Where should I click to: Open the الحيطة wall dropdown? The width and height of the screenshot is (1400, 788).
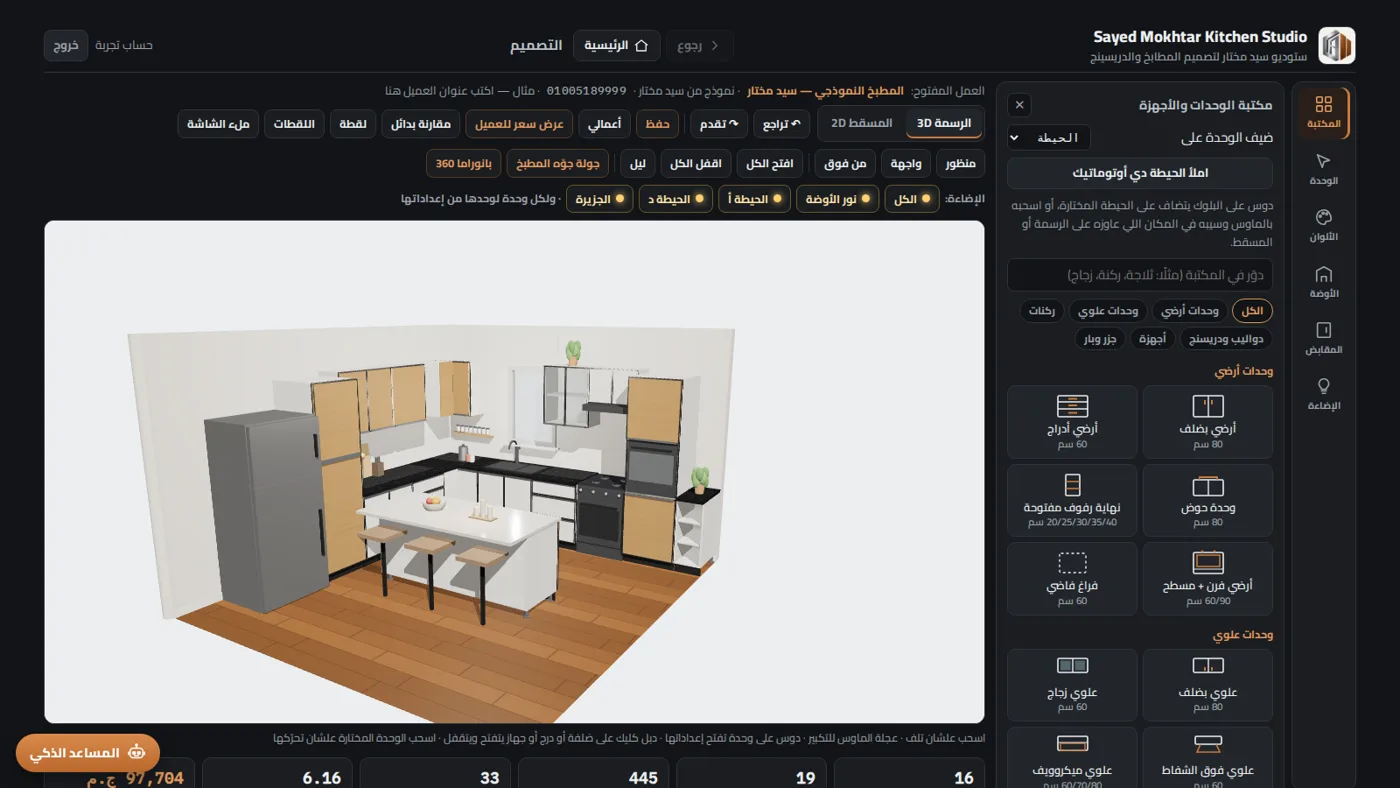[x=1048, y=138]
